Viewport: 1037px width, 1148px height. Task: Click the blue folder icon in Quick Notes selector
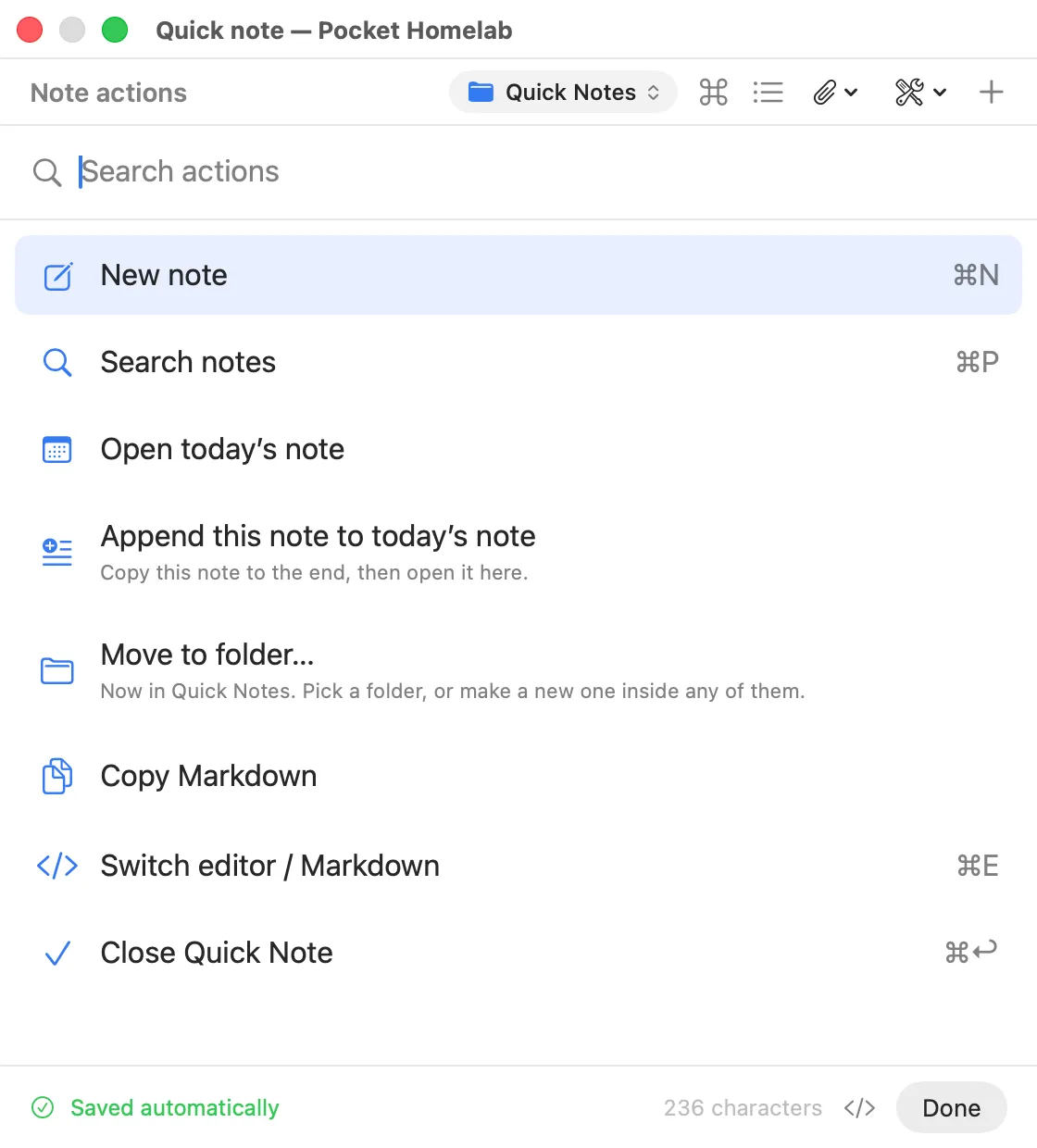point(481,93)
